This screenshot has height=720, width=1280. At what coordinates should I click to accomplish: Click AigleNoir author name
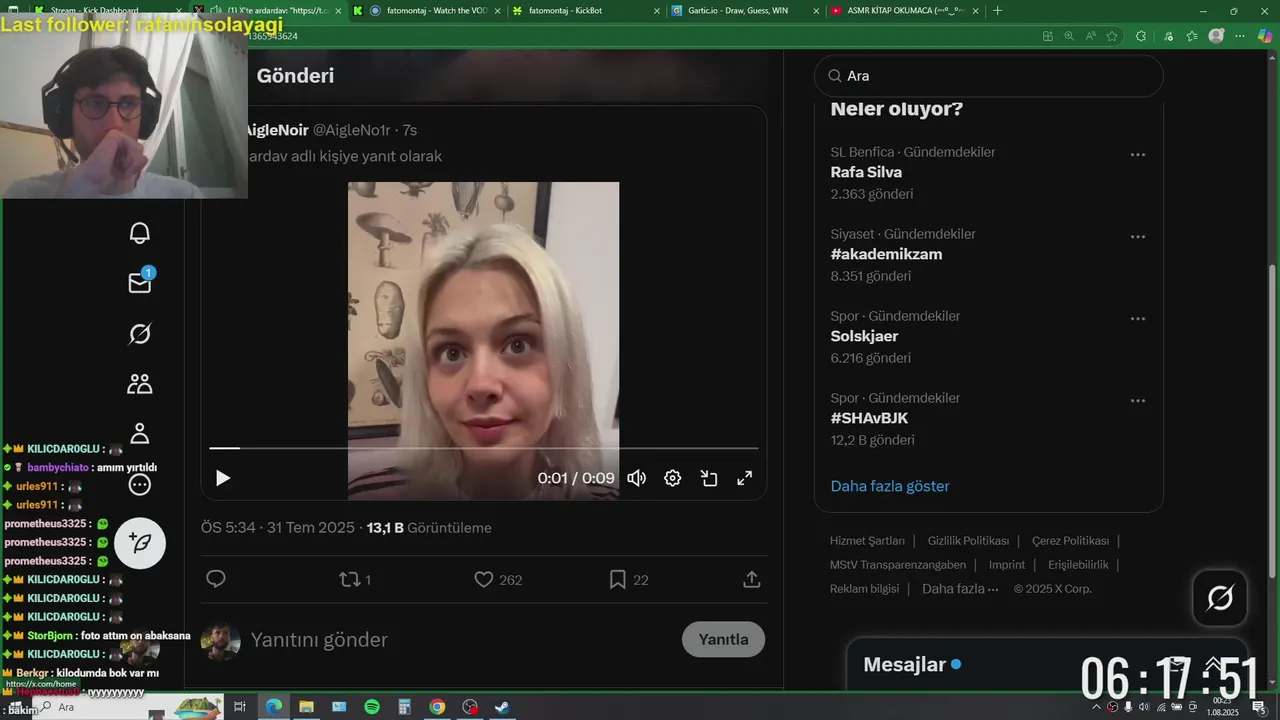276,130
